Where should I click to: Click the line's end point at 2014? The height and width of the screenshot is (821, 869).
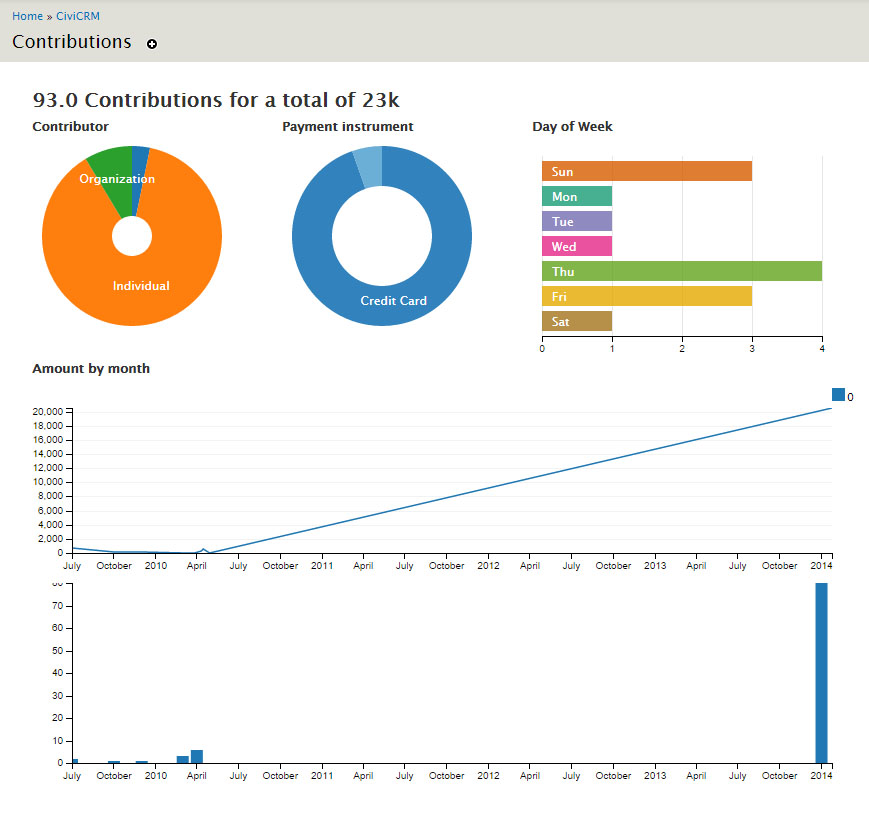click(830, 408)
